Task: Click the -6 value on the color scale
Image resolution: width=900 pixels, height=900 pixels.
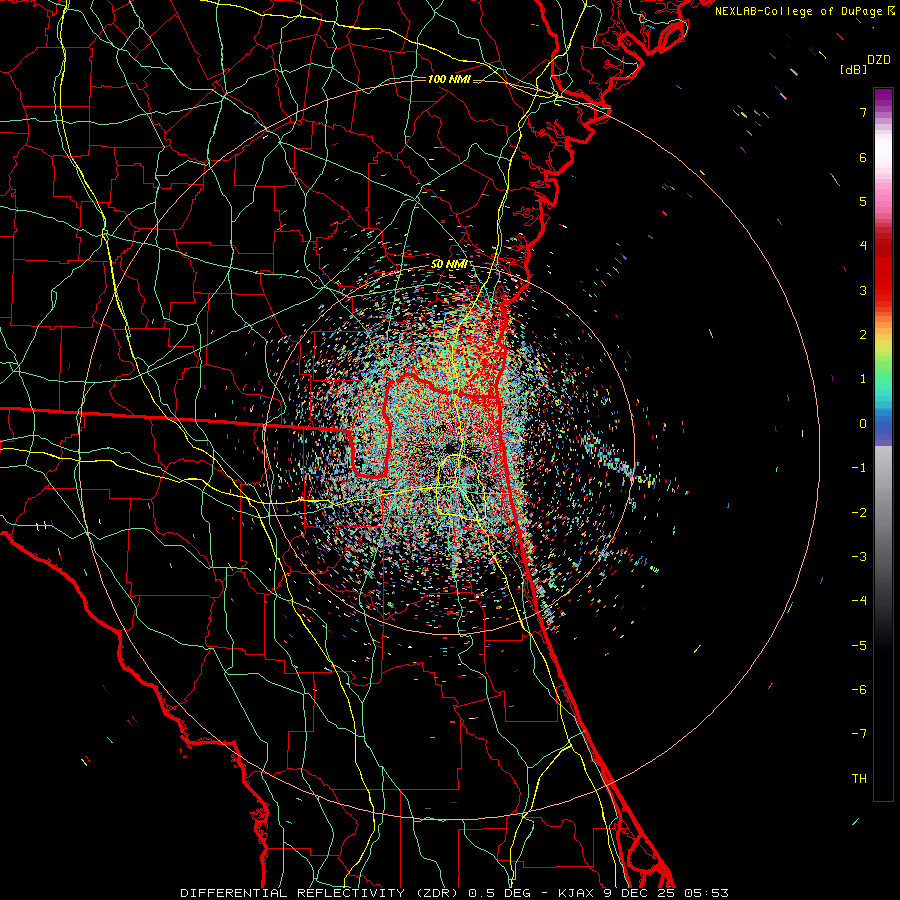Action: pos(859,690)
